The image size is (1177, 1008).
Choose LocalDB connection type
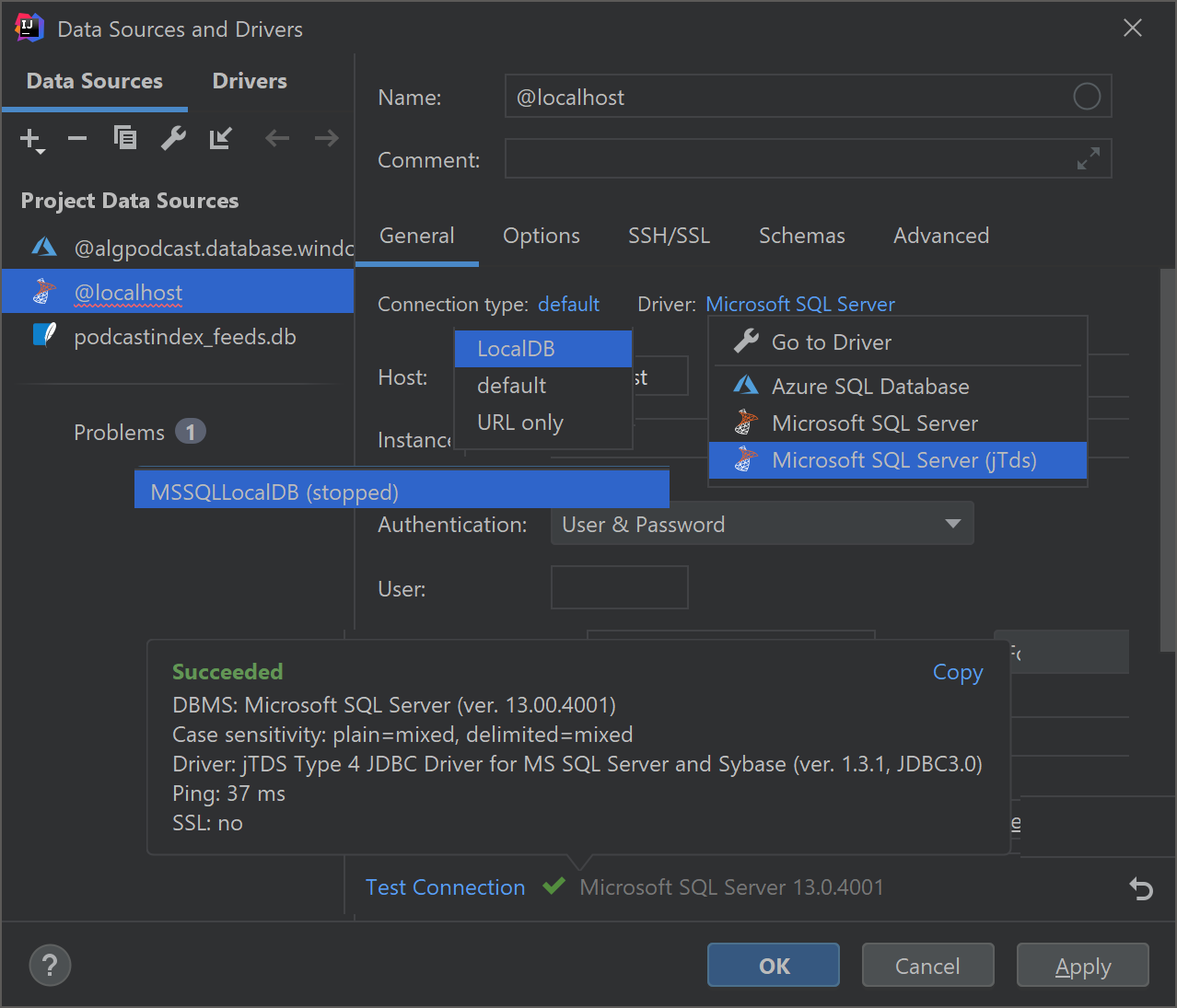(543, 349)
